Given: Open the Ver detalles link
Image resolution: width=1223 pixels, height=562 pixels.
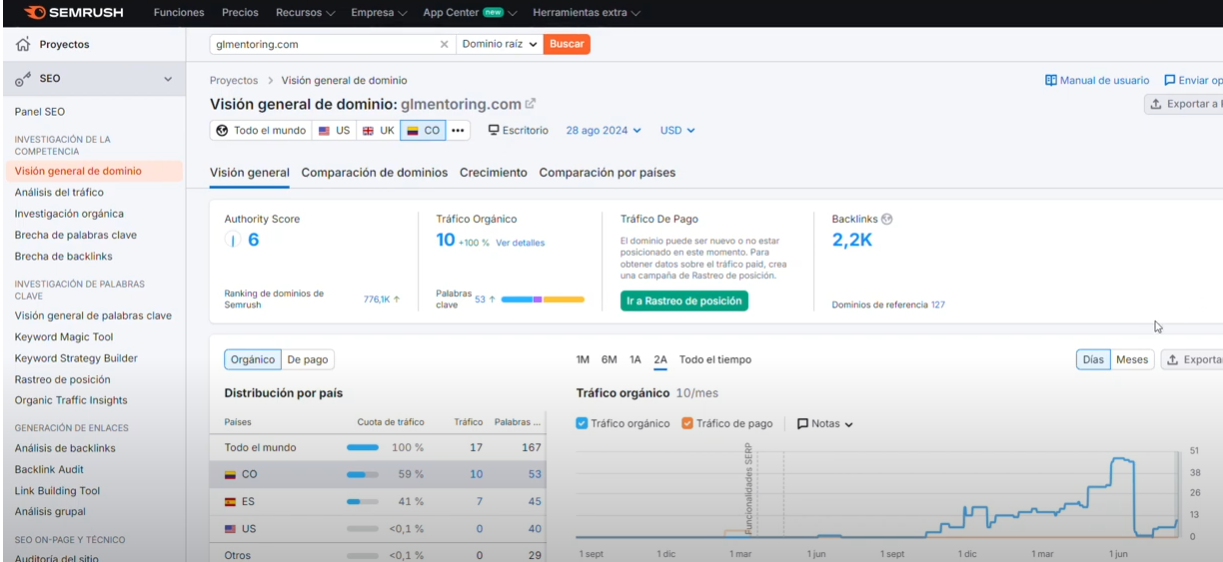Looking at the screenshot, I should [x=520, y=243].
